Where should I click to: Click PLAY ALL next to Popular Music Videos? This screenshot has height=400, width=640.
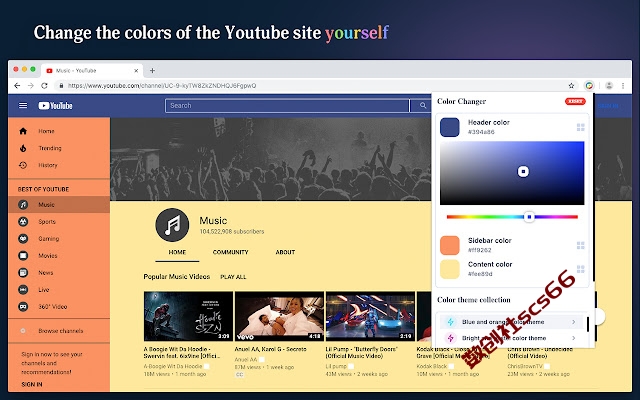[x=233, y=277]
